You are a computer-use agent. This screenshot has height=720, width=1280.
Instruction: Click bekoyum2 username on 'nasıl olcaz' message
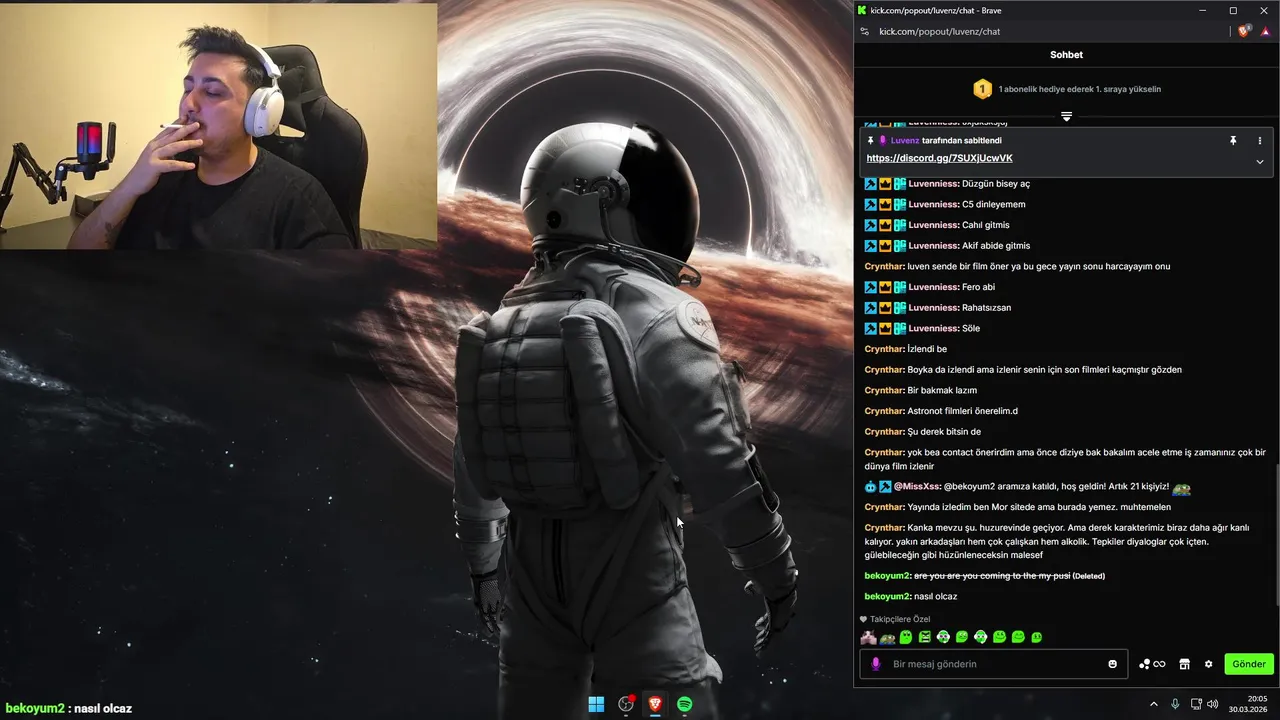tap(887, 597)
